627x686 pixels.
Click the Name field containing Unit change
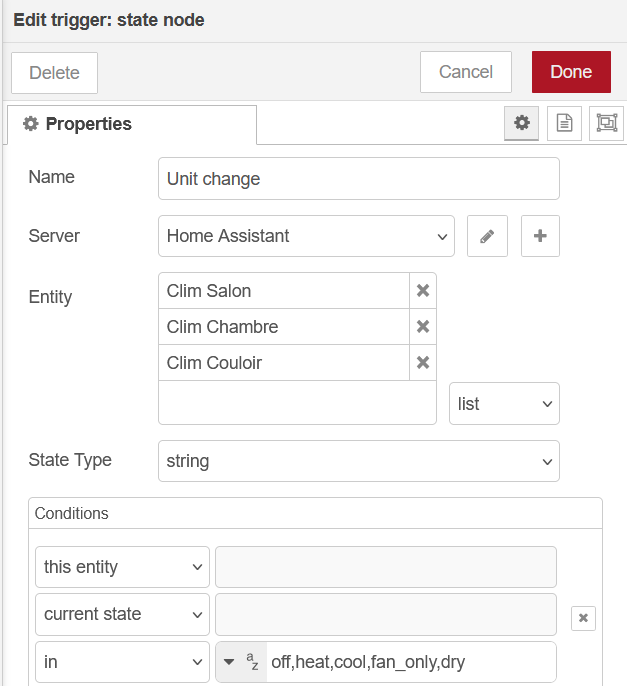pos(358,179)
